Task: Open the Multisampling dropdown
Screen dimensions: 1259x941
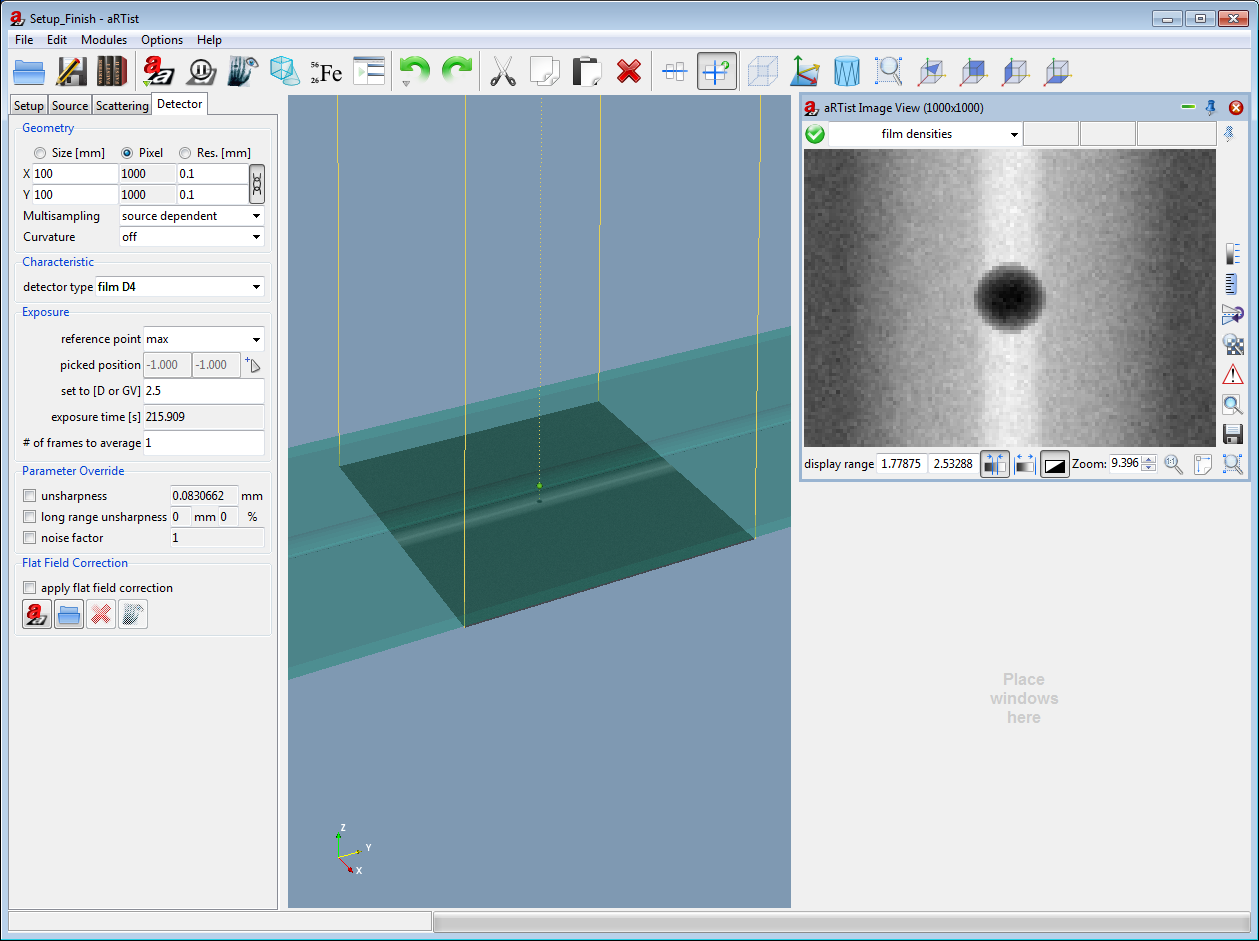Action: (191, 216)
